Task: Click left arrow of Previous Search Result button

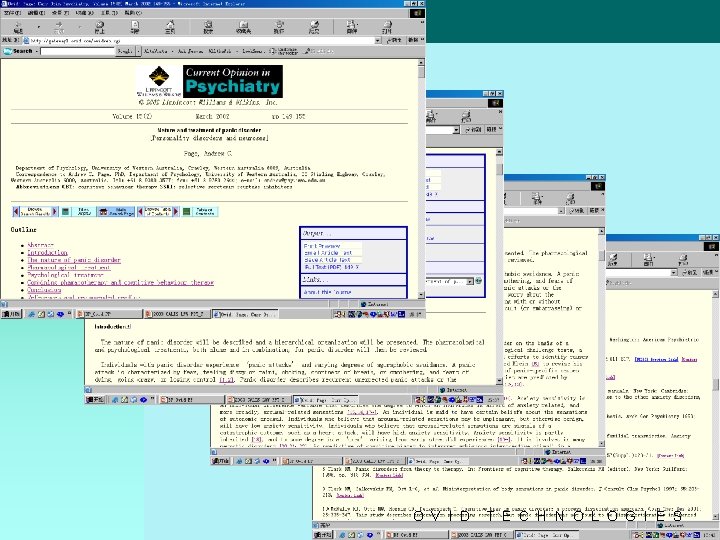Action: click(x=16, y=211)
